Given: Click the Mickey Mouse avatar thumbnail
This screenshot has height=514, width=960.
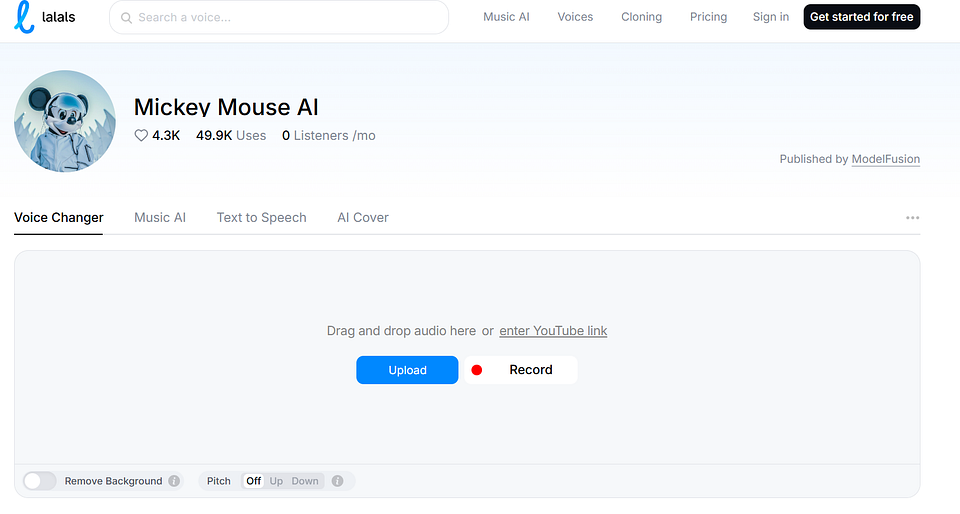Looking at the screenshot, I should (x=65, y=121).
